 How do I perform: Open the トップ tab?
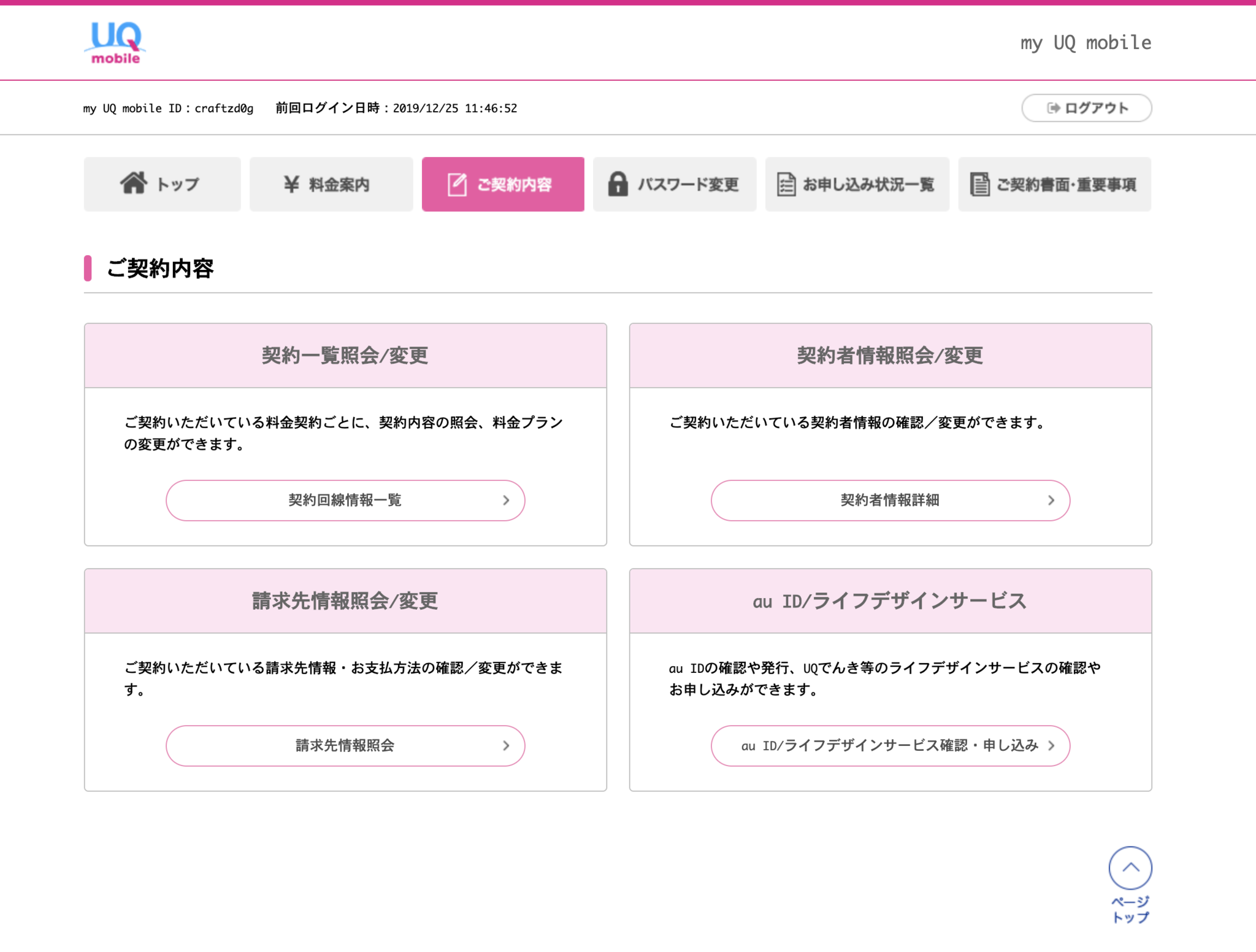point(163,184)
